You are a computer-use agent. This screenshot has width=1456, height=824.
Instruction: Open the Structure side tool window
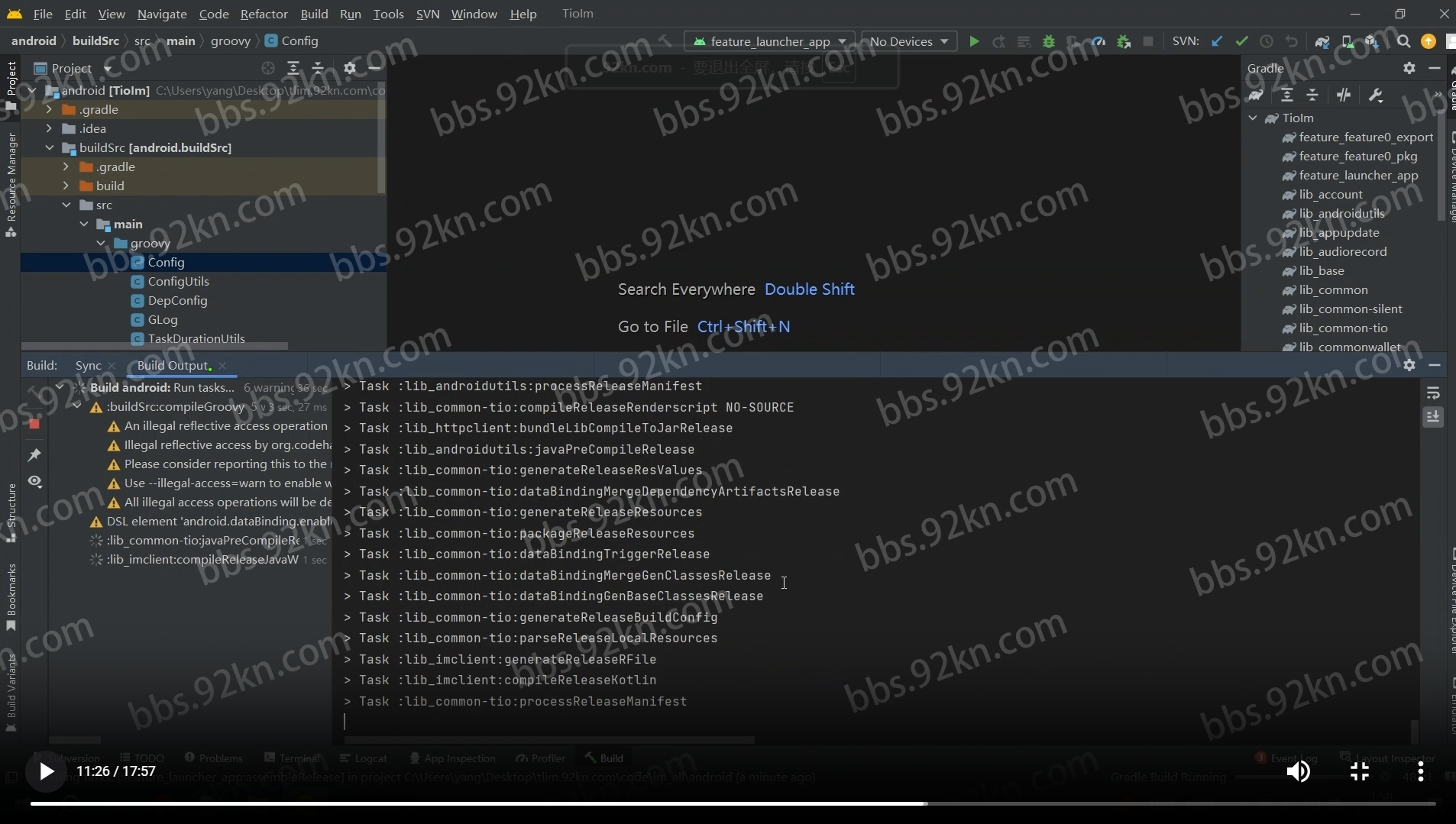(11, 512)
